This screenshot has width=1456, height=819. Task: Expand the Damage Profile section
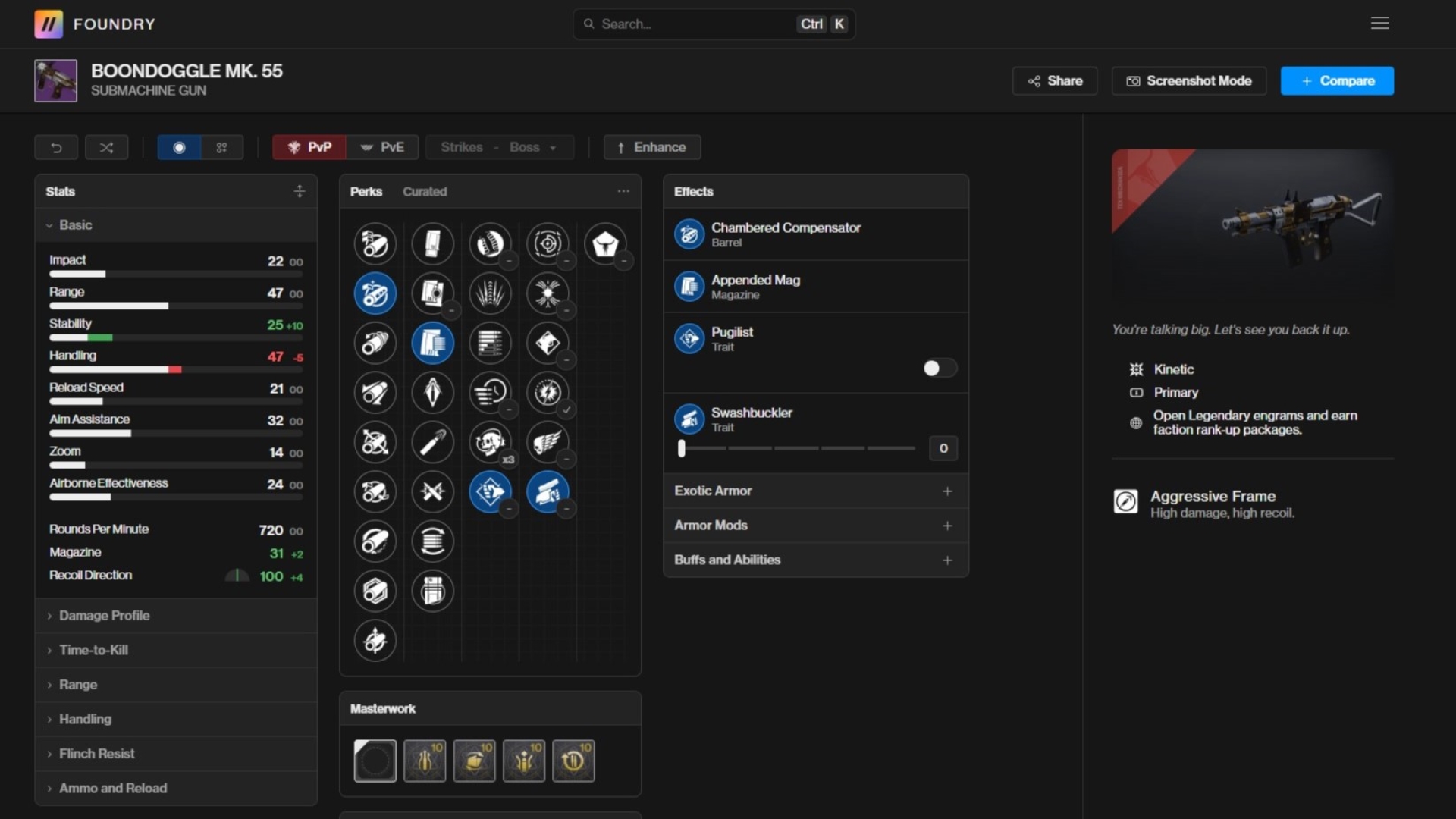point(104,616)
